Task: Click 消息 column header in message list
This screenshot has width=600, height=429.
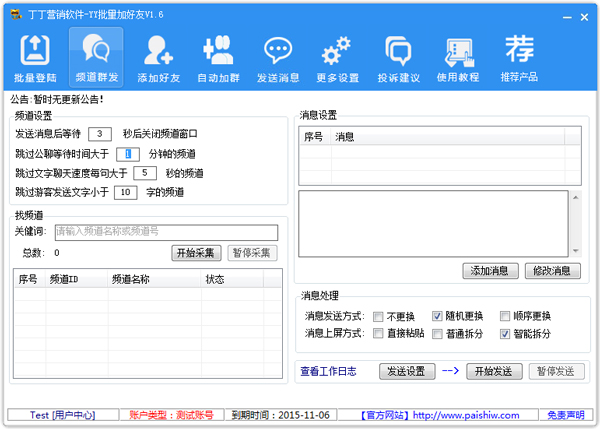Action: (x=448, y=137)
